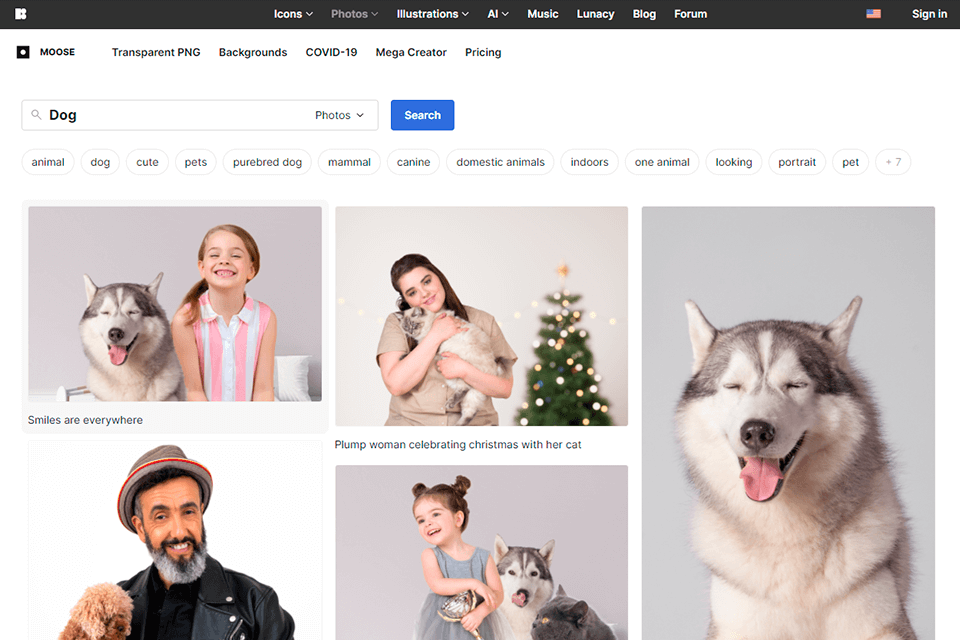Expand the Illustrations menu

coord(432,13)
